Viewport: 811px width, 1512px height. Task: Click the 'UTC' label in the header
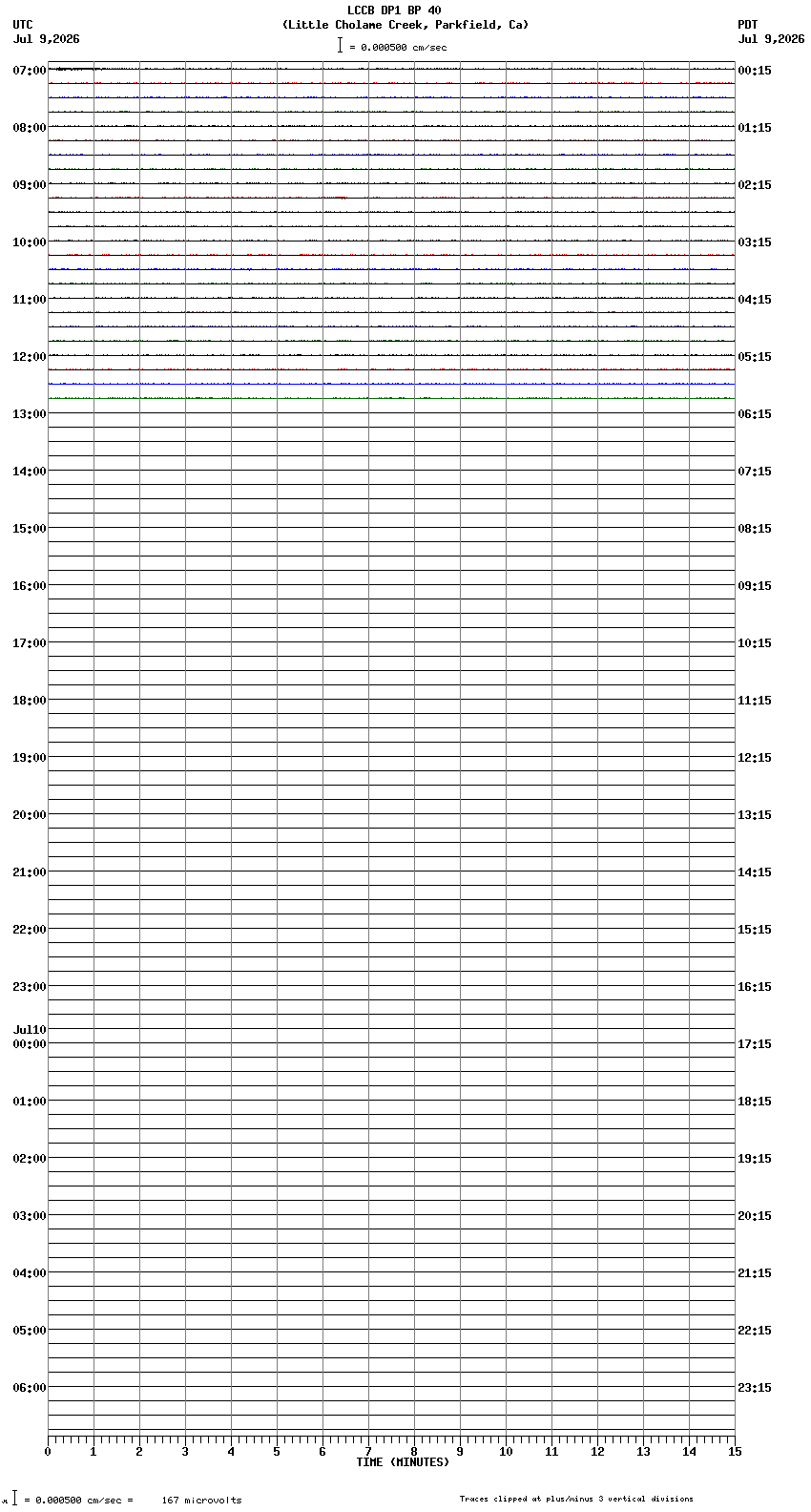(x=23, y=25)
